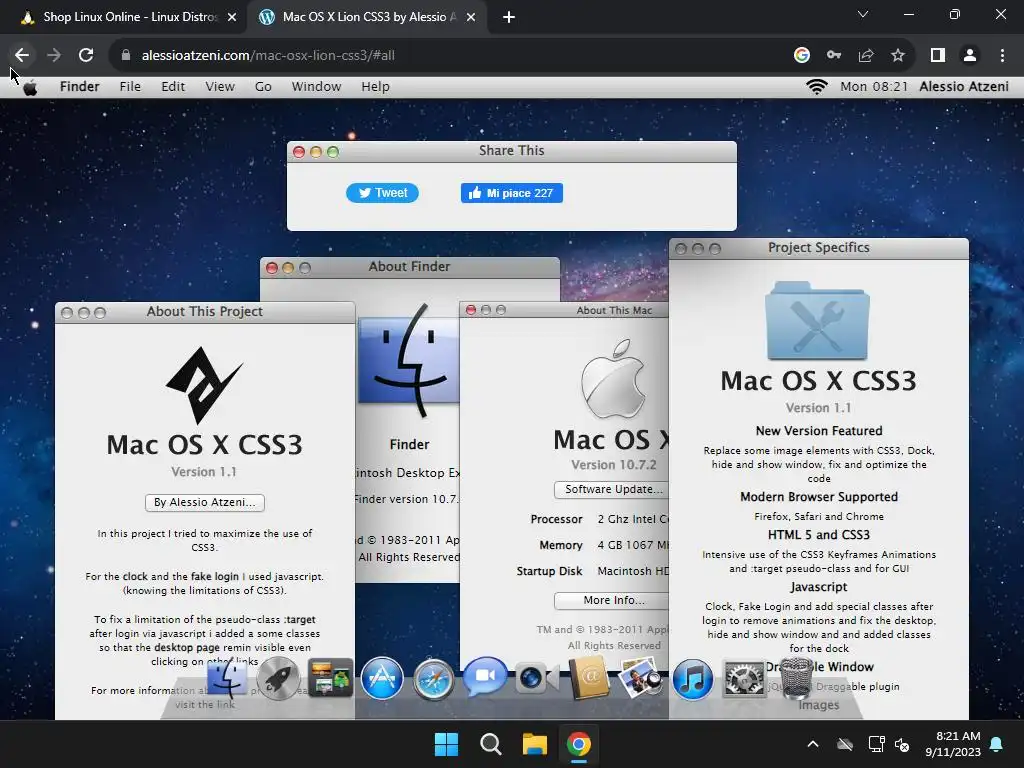
Task: Open Chrome side panel
Action: pos(938,56)
